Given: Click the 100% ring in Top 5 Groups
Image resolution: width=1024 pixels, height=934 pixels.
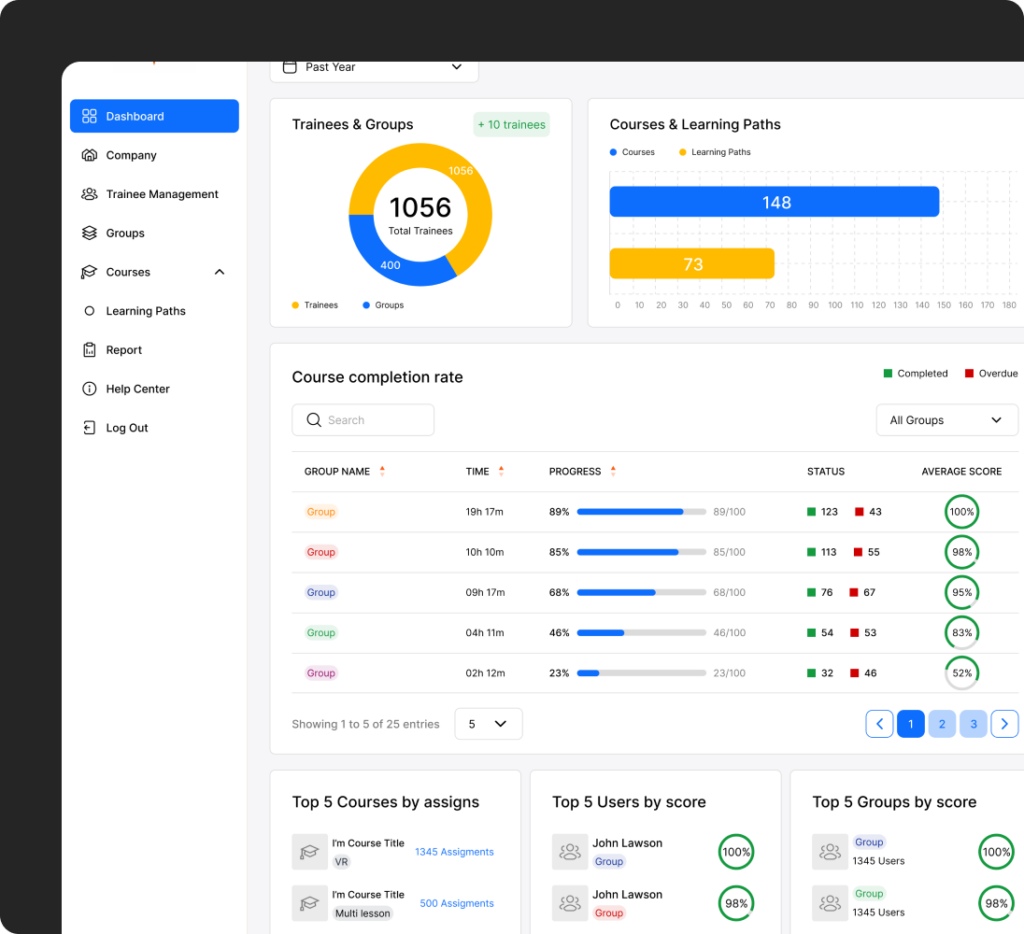Looking at the screenshot, I should click(997, 852).
